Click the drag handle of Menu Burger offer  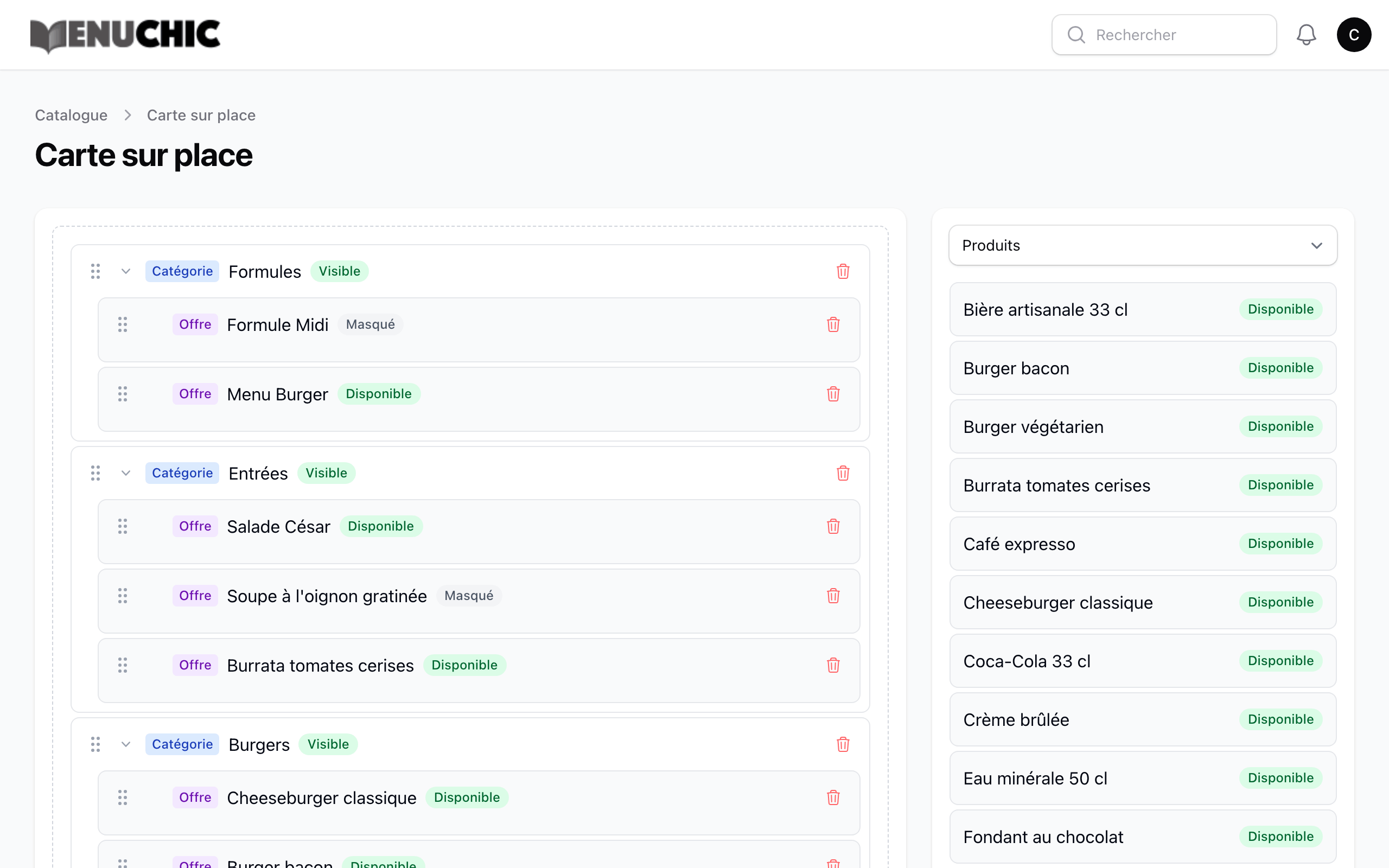[x=122, y=394]
